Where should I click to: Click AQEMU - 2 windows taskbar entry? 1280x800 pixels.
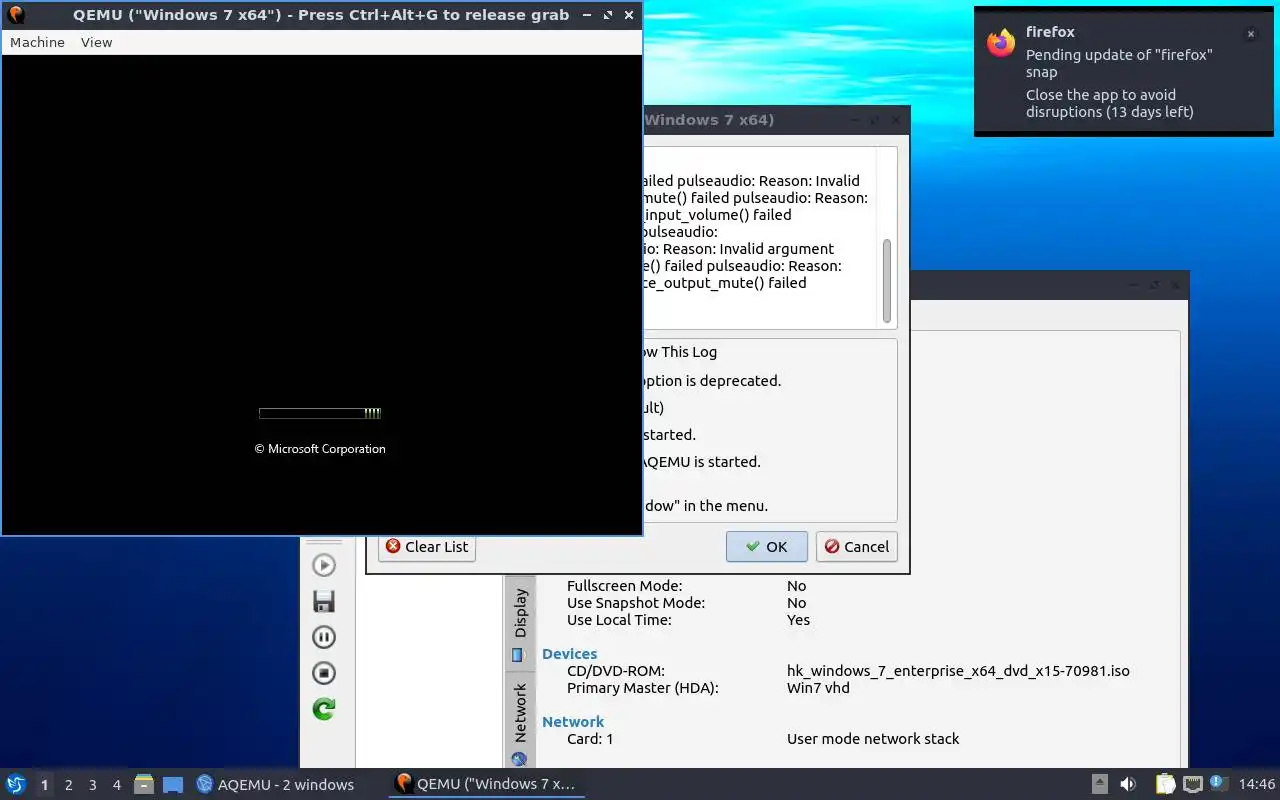[x=276, y=784]
